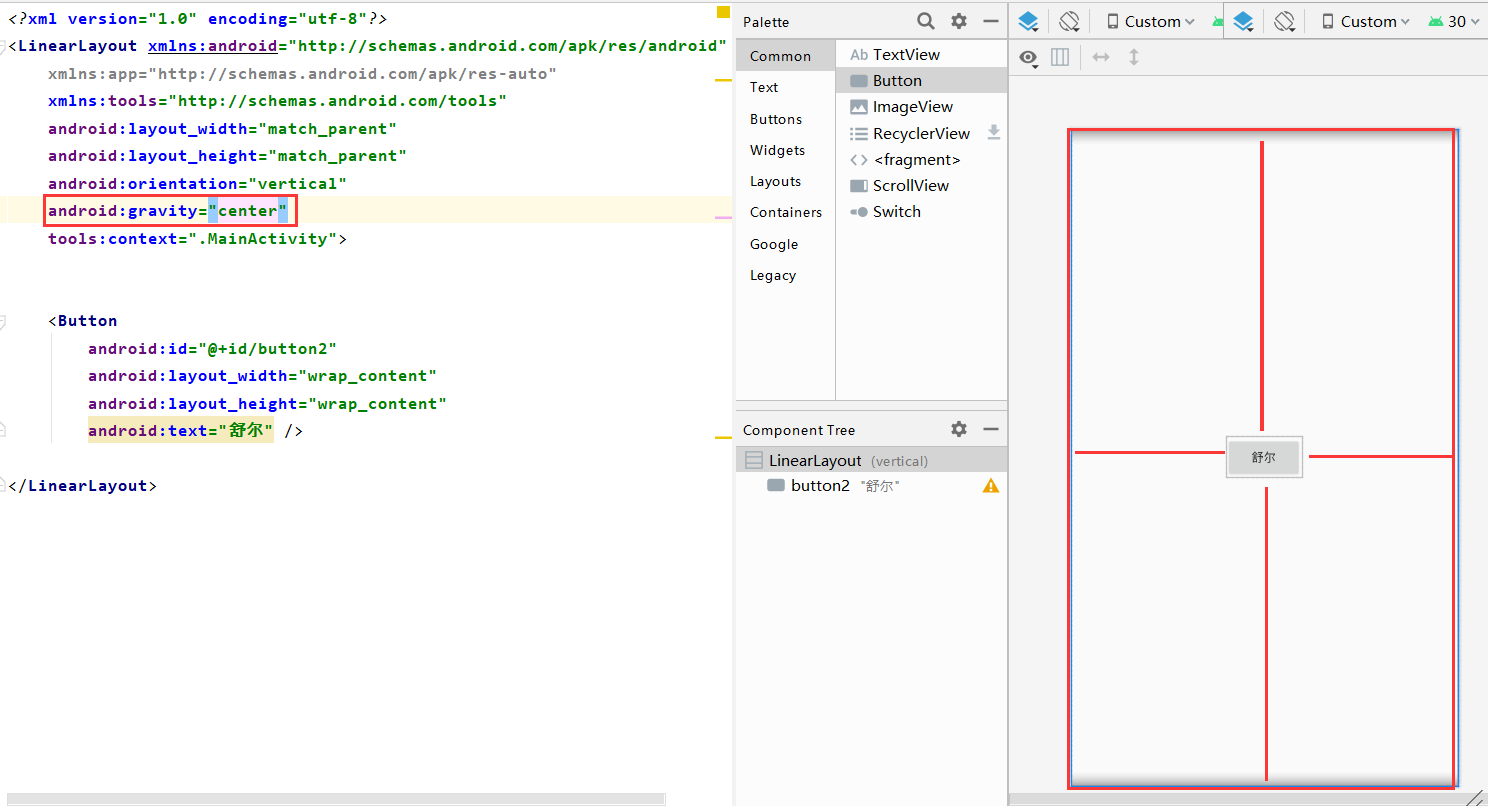Open Component Tree settings gear
Viewport: 1488px width, 806px height.
pos(959,429)
